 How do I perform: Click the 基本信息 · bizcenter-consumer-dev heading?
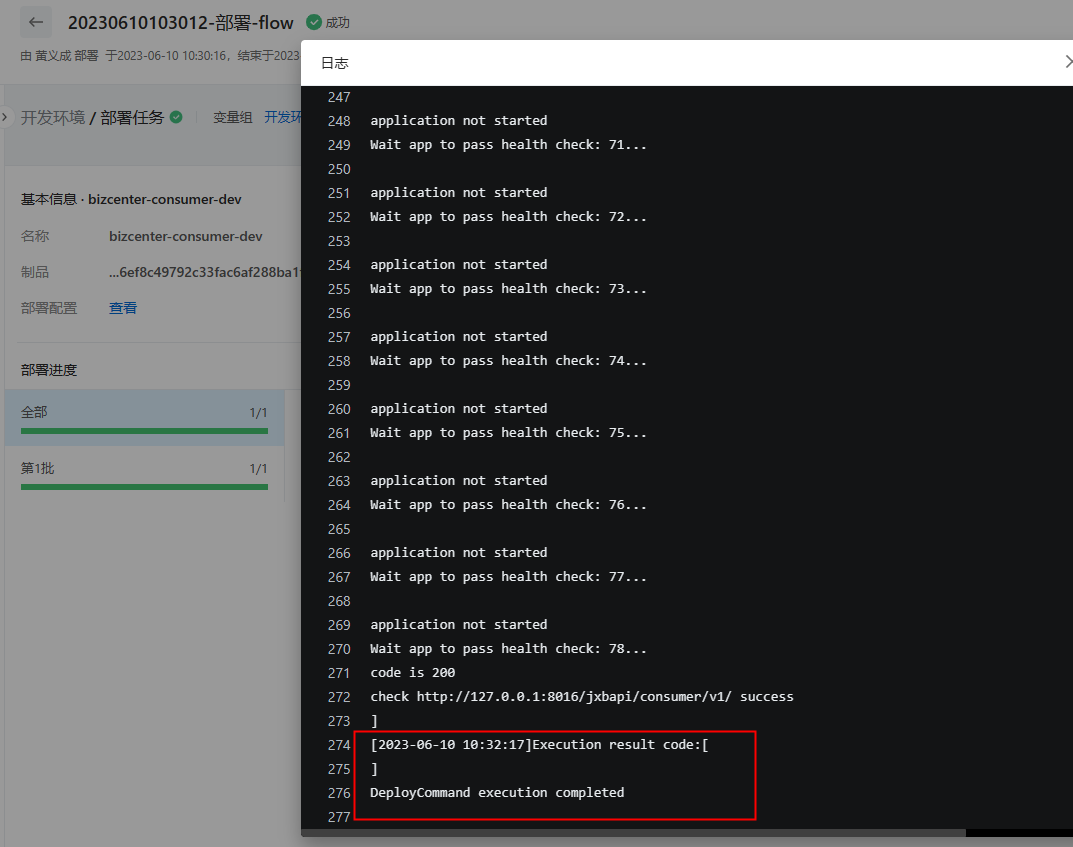(x=131, y=199)
